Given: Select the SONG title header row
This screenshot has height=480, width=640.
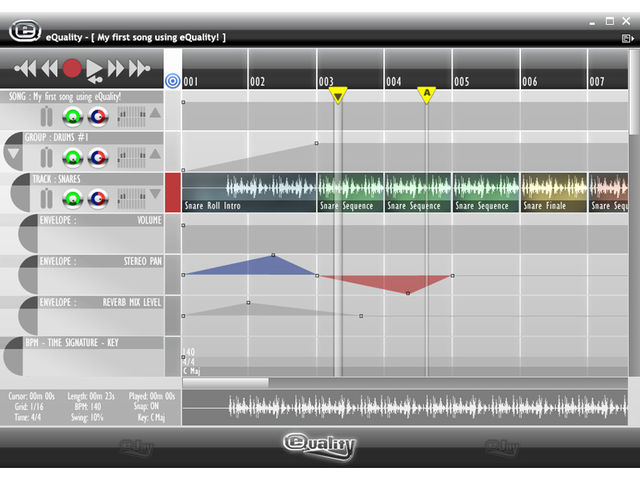Looking at the screenshot, I should click(x=82, y=97).
